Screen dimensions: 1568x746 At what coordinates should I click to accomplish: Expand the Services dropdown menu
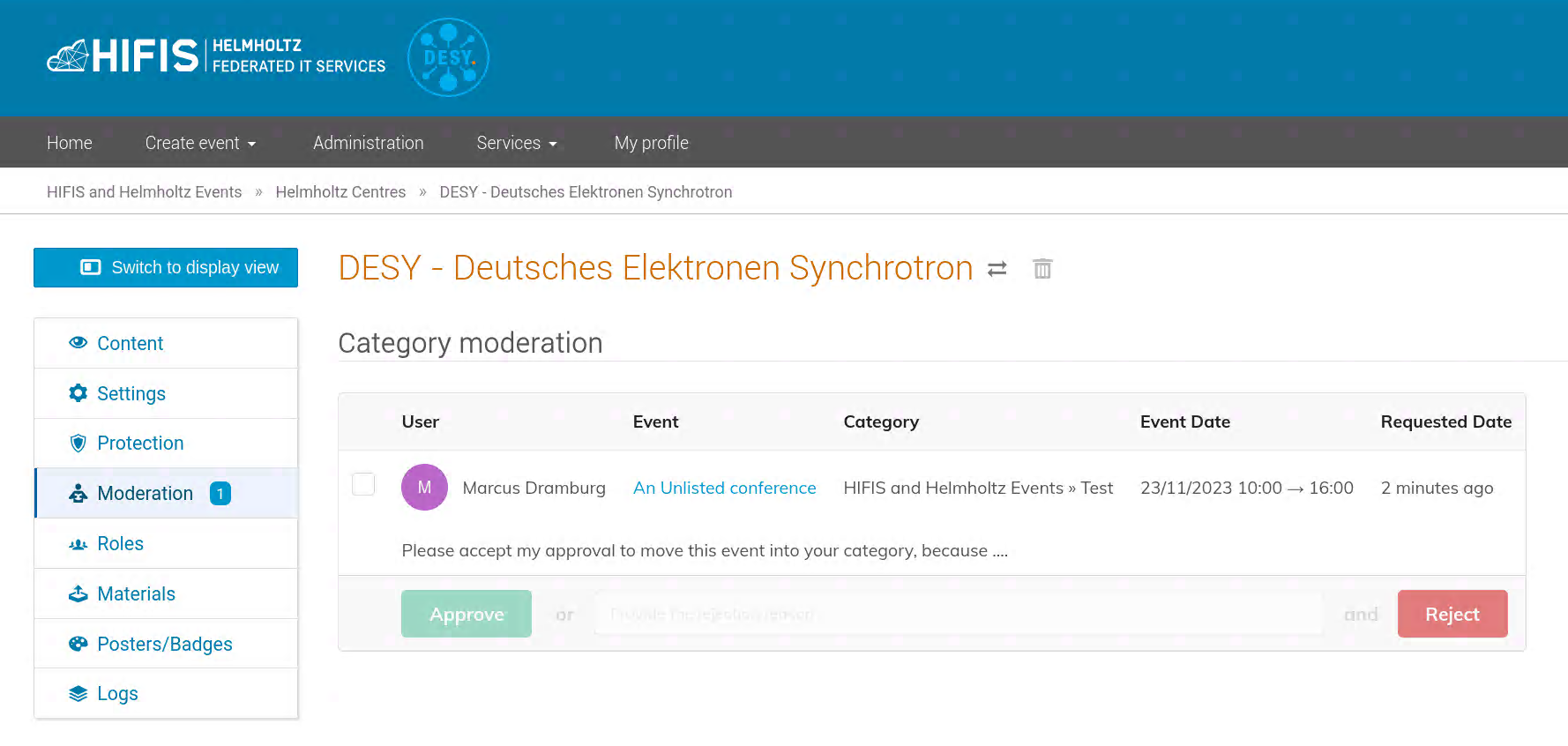click(x=517, y=143)
